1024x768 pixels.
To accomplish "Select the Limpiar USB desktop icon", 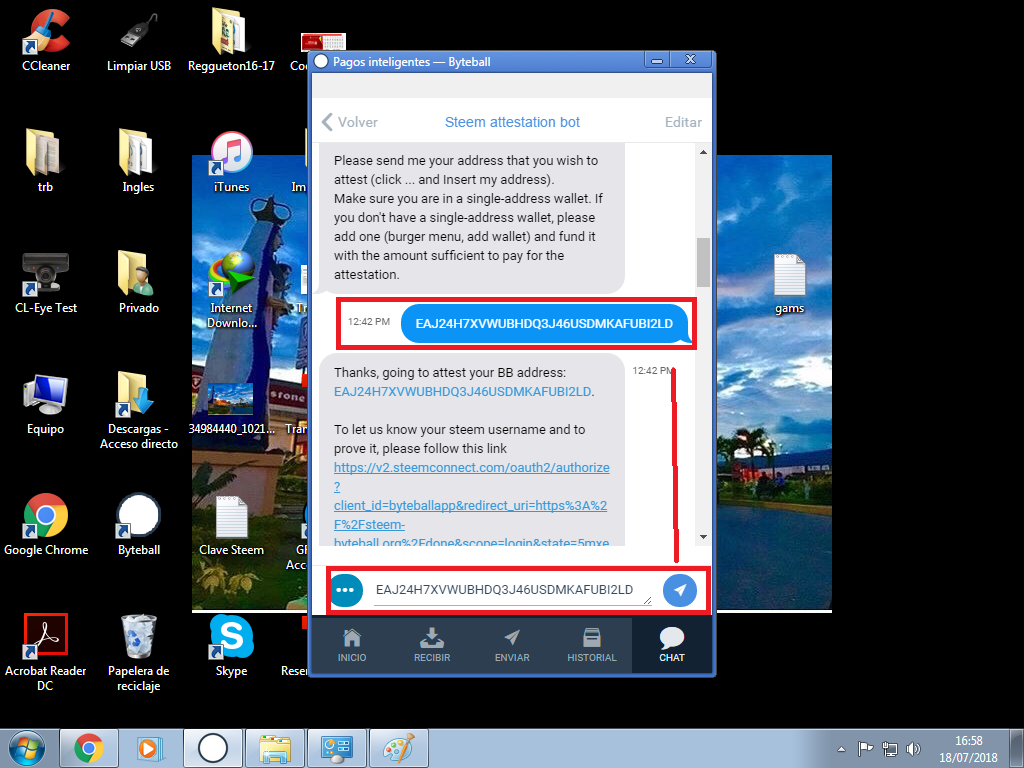I will 138,40.
